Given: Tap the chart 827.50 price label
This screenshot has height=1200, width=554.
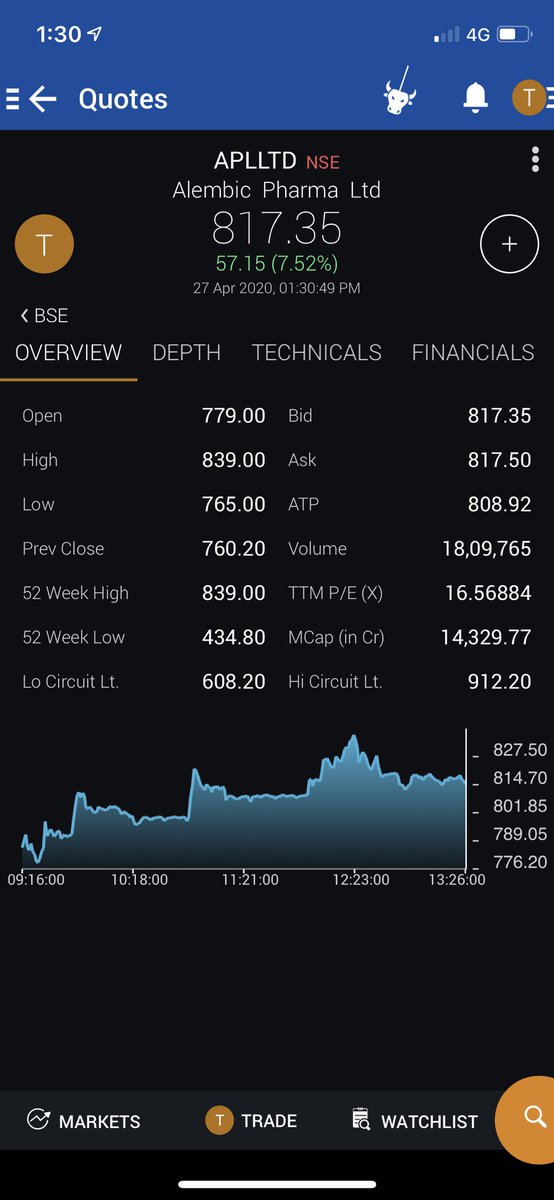Looking at the screenshot, I should (521, 750).
